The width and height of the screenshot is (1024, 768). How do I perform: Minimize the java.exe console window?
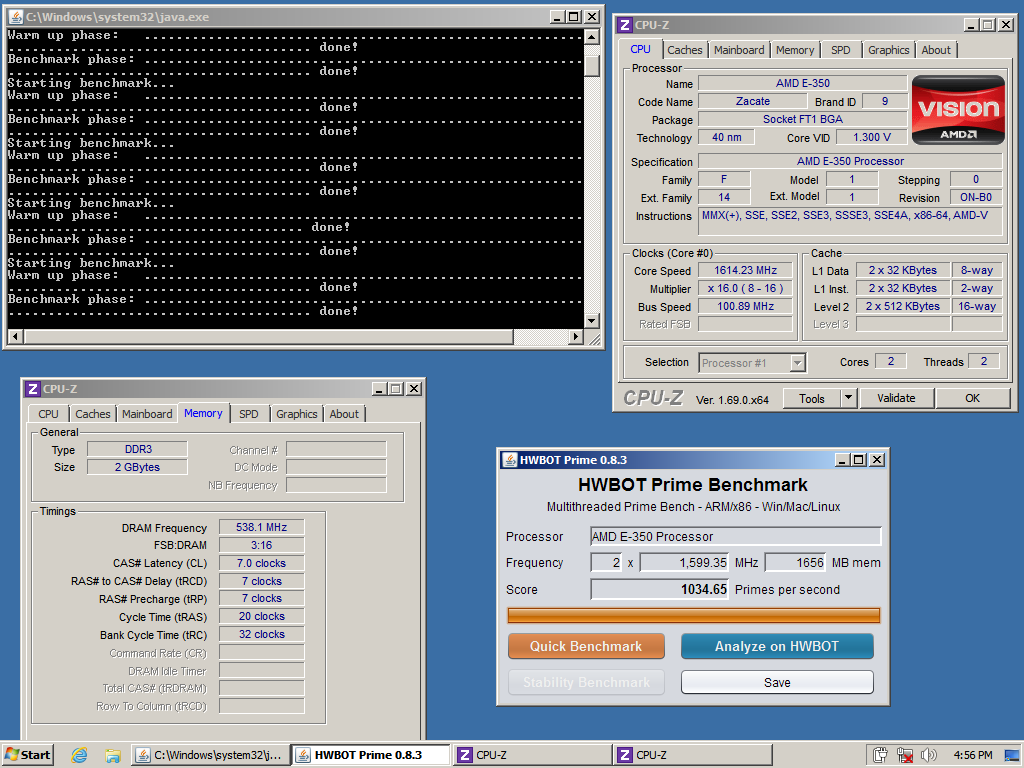(x=556, y=17)
